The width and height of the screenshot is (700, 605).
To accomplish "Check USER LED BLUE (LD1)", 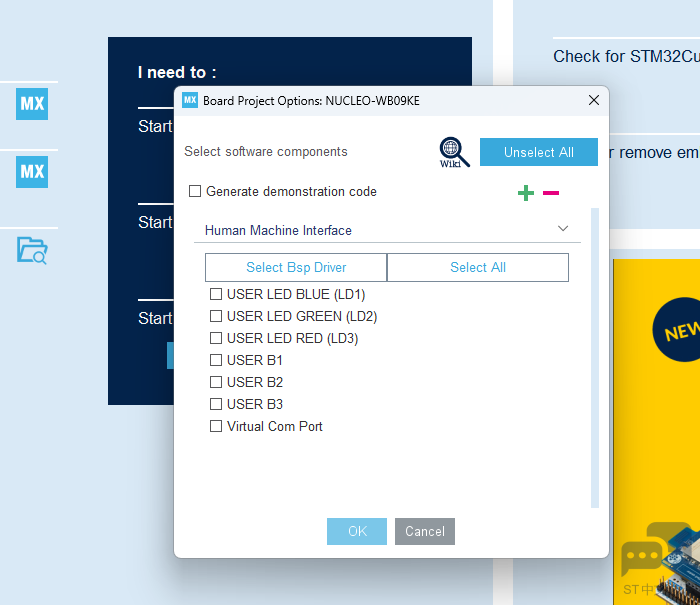I will pyautogui.click(x=216, y=294).
